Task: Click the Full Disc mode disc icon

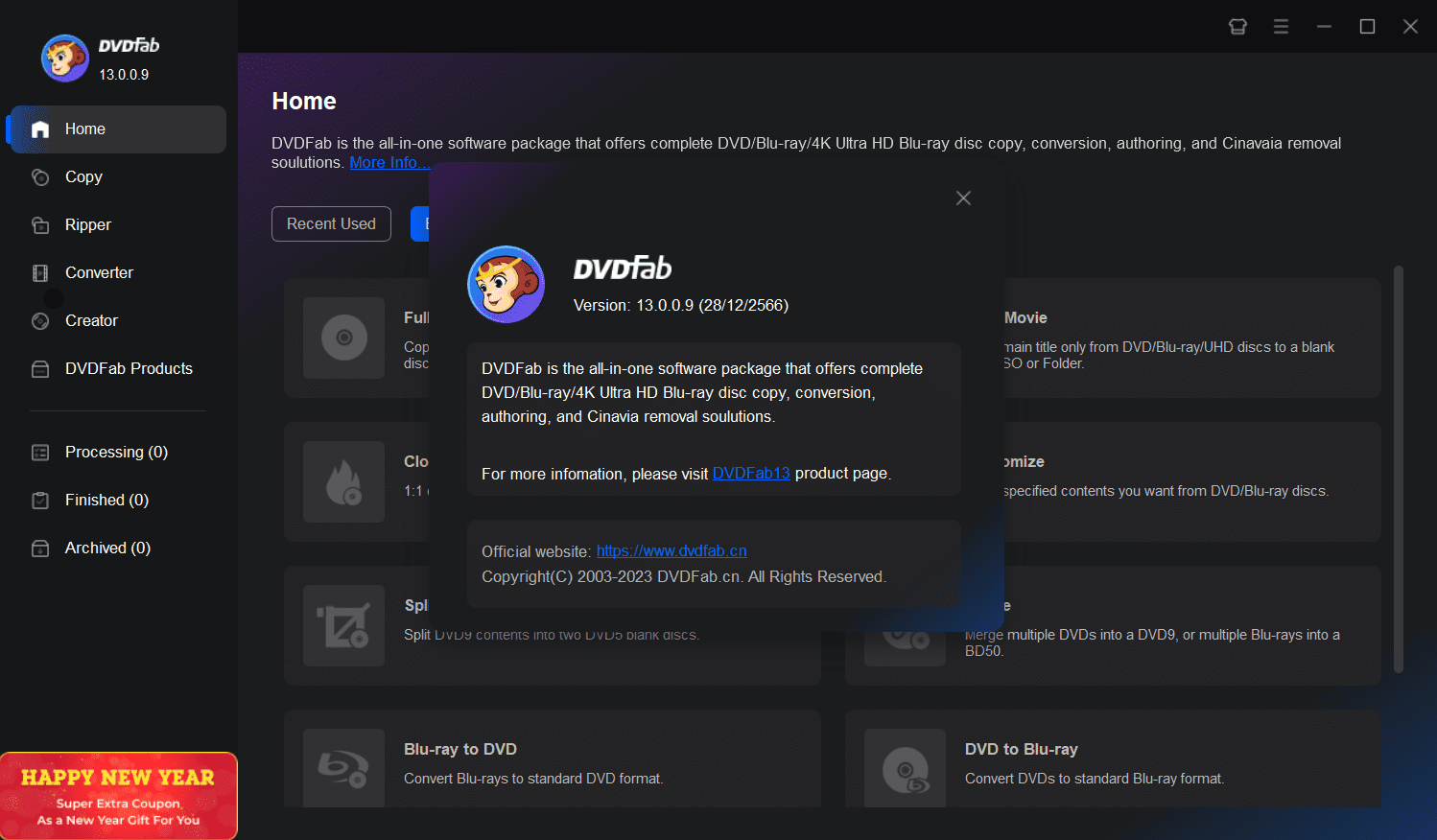Action: [344, 338]
